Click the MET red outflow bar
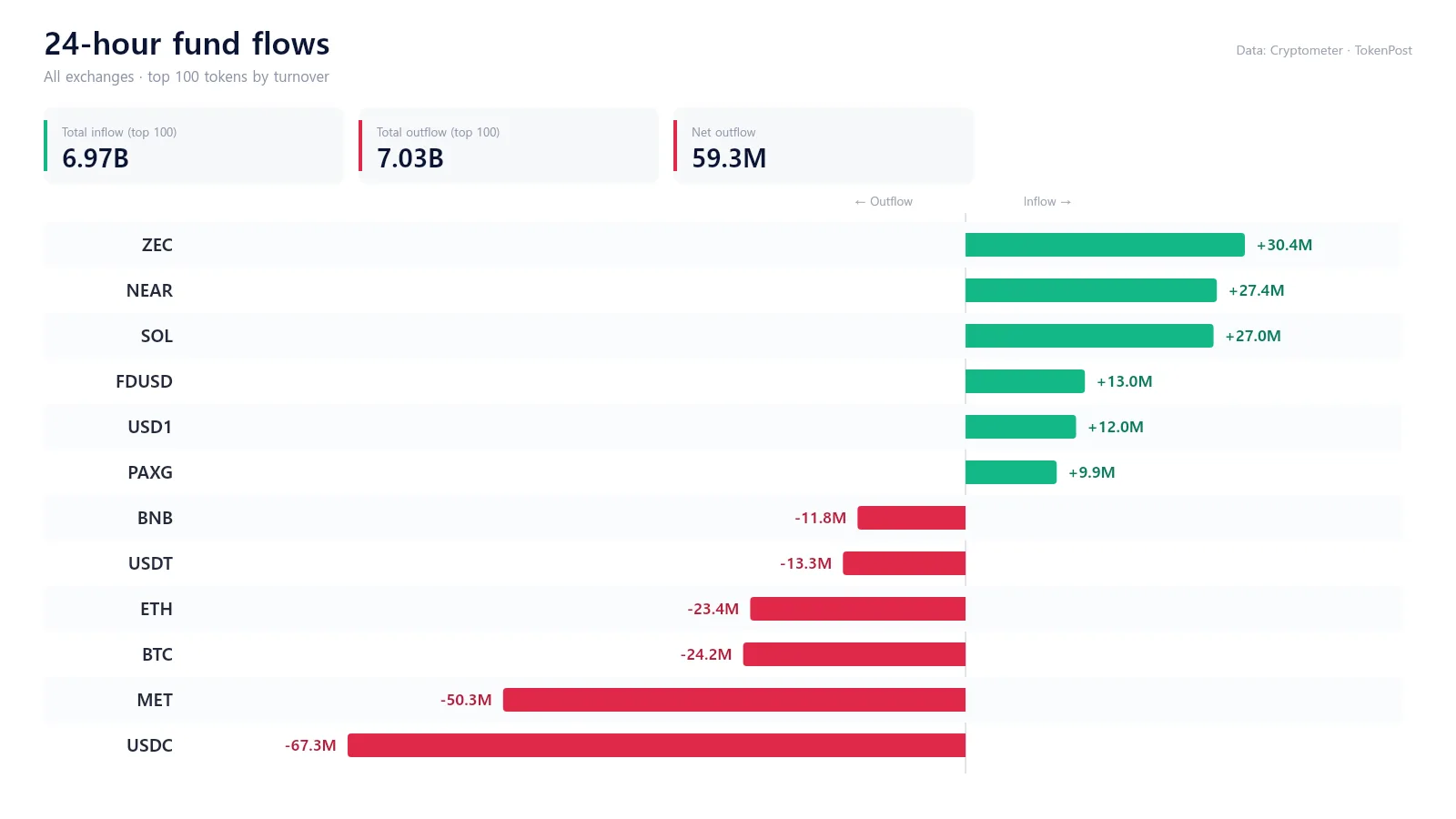 [734, 700]
